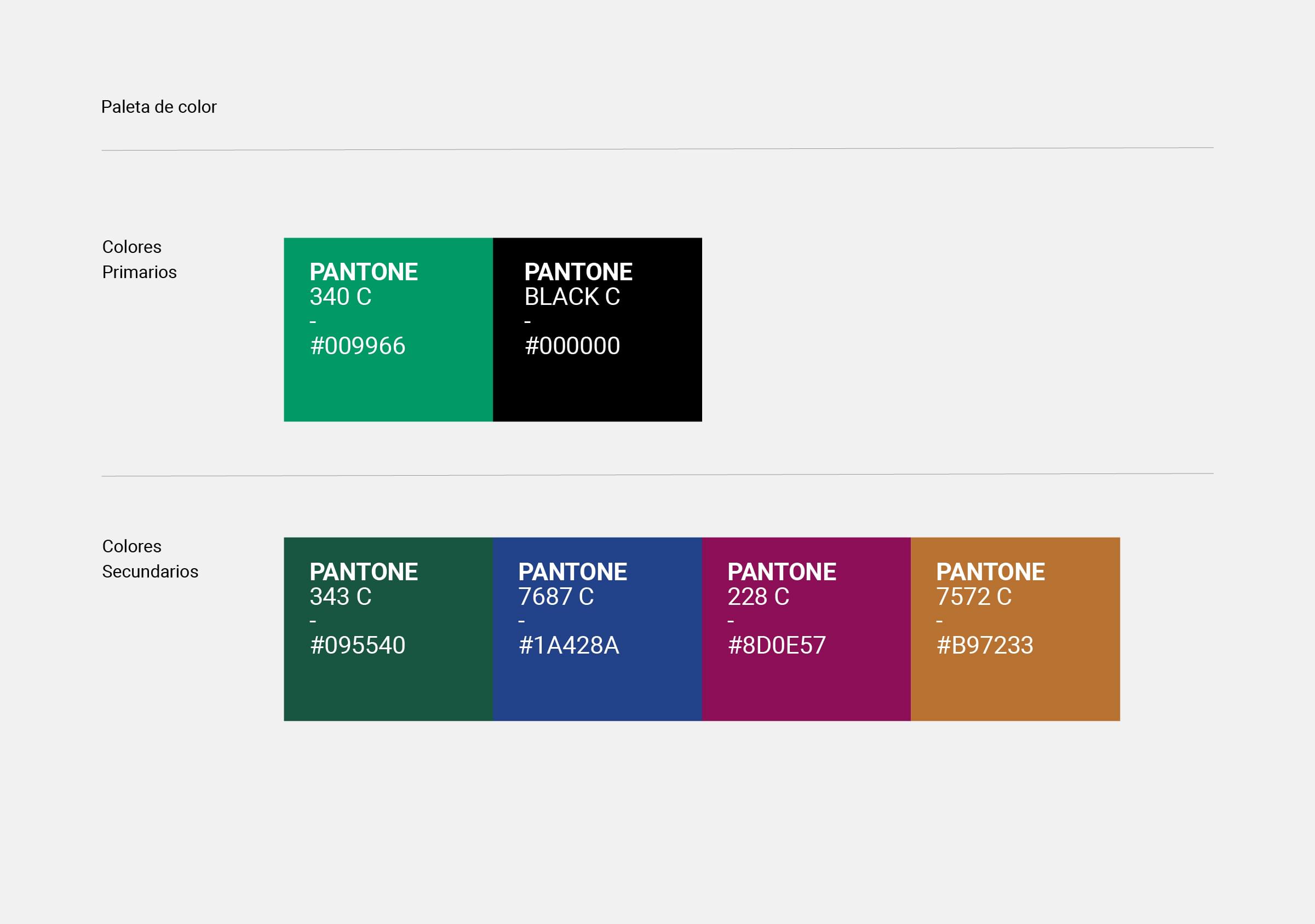Click the 'Paleta de color' heading

[159, 107]
